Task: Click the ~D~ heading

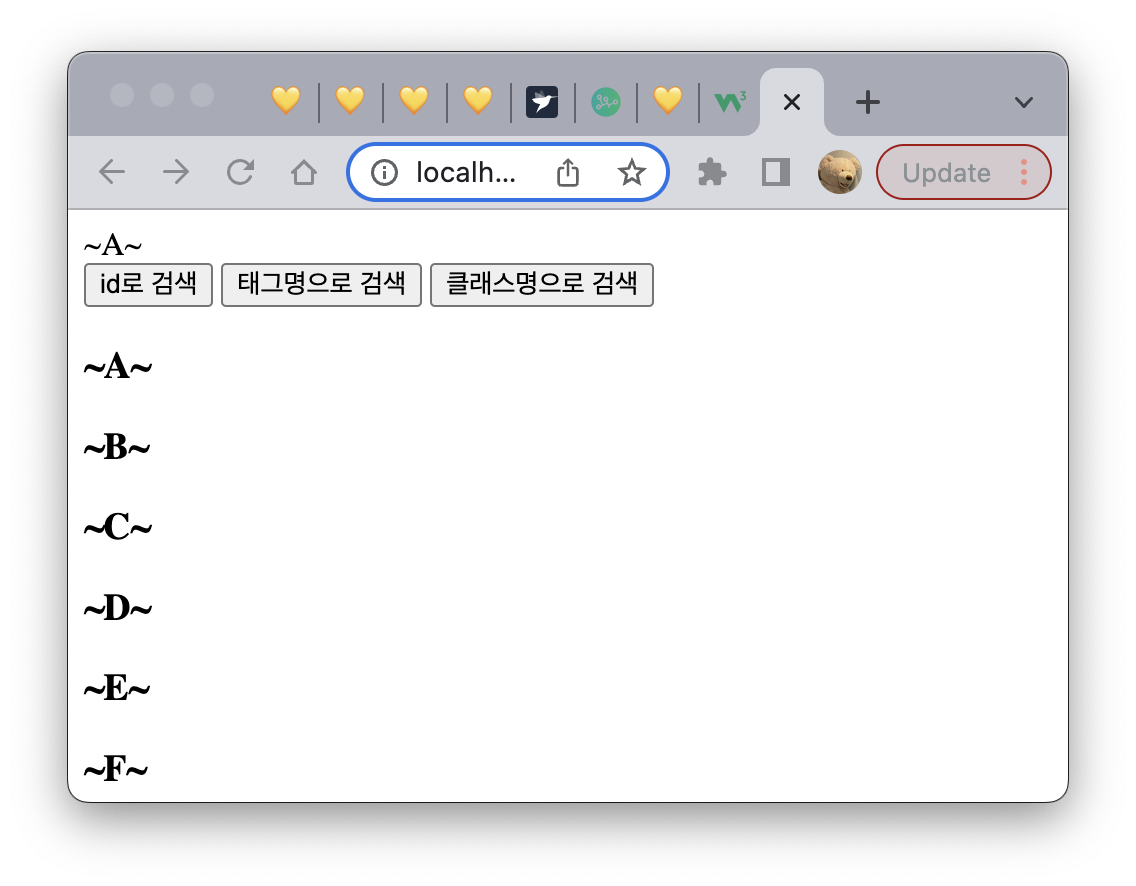Action: [x=118, y=608]
